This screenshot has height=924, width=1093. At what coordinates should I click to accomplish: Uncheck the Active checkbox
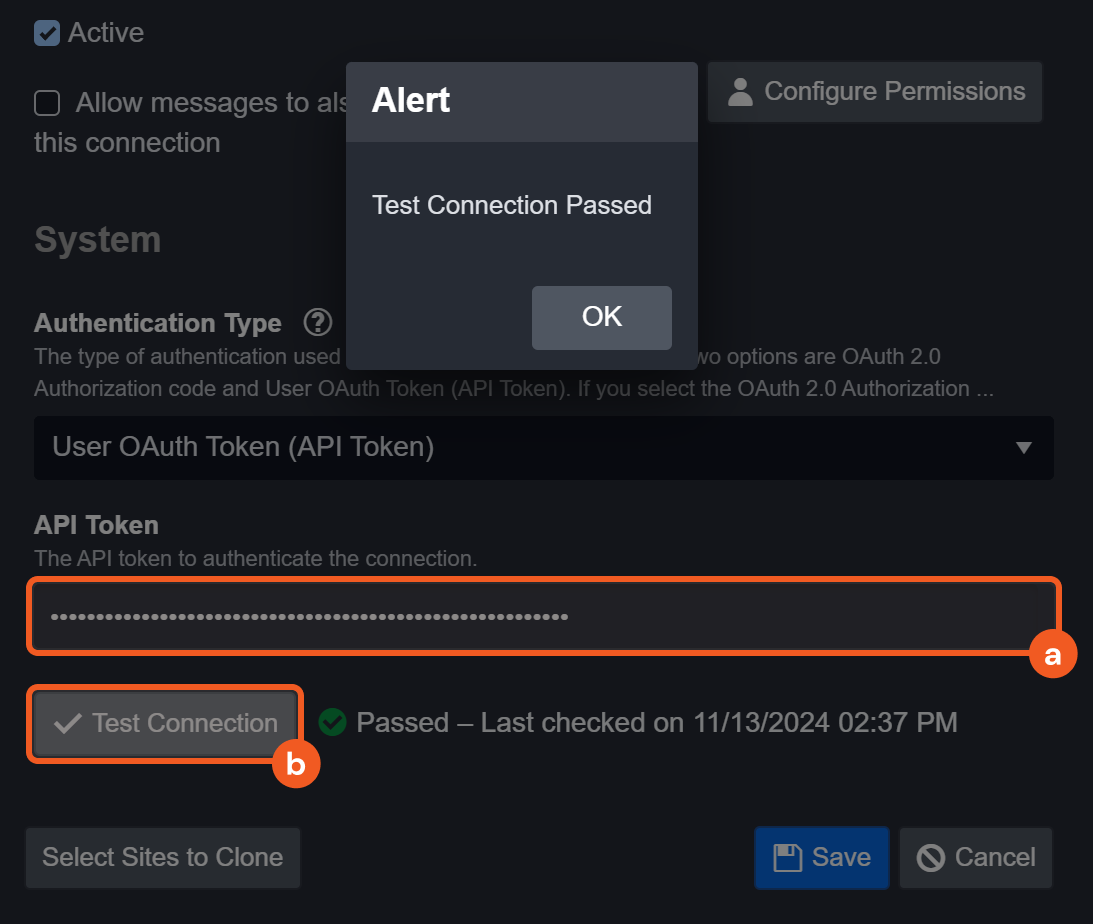[x=47, y=33]
